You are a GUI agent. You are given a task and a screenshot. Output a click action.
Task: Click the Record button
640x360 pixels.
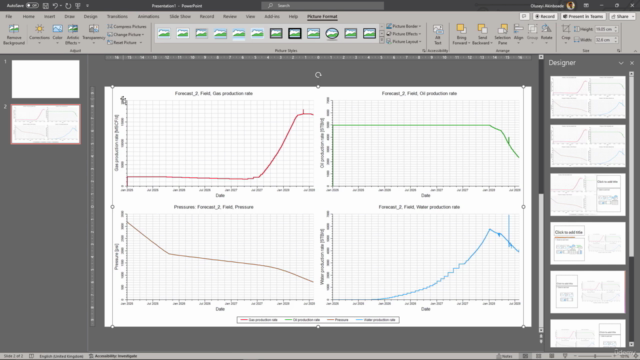[545, 16]
